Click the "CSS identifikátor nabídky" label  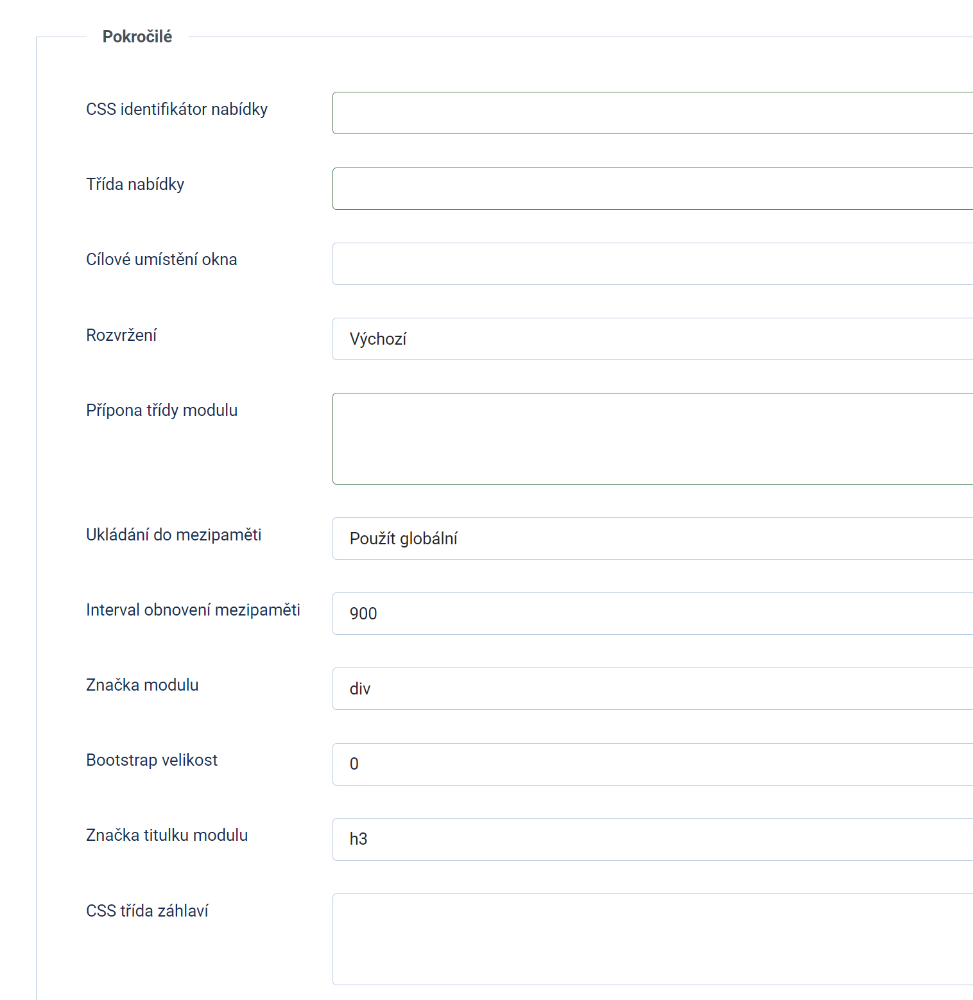[x=177, y=109]
